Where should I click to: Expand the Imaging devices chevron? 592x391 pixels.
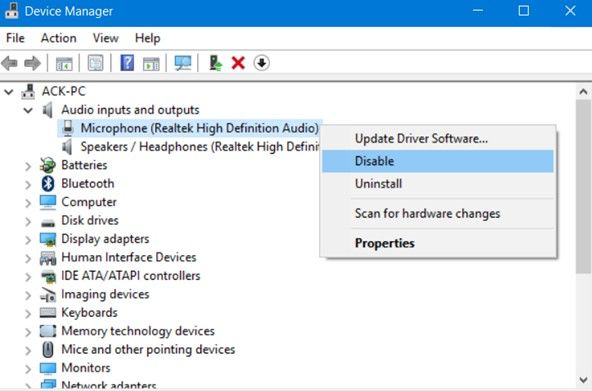pos(28,296)
